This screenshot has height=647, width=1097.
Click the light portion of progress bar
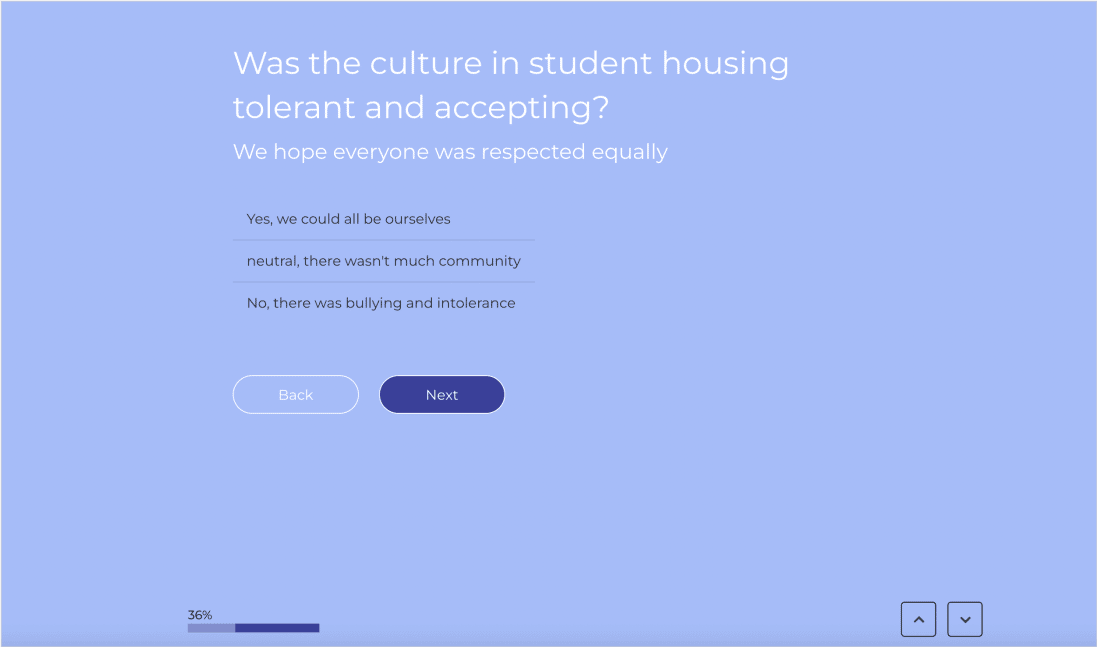click(211, 628)
